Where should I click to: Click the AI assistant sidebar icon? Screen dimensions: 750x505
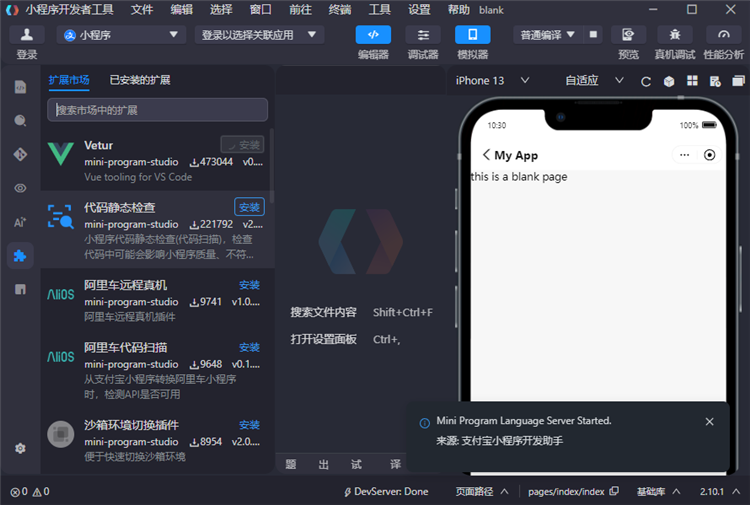[x=20, y=222]
